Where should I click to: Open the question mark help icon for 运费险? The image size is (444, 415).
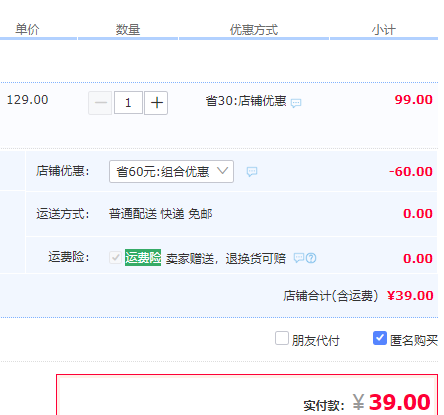point(311,258)
